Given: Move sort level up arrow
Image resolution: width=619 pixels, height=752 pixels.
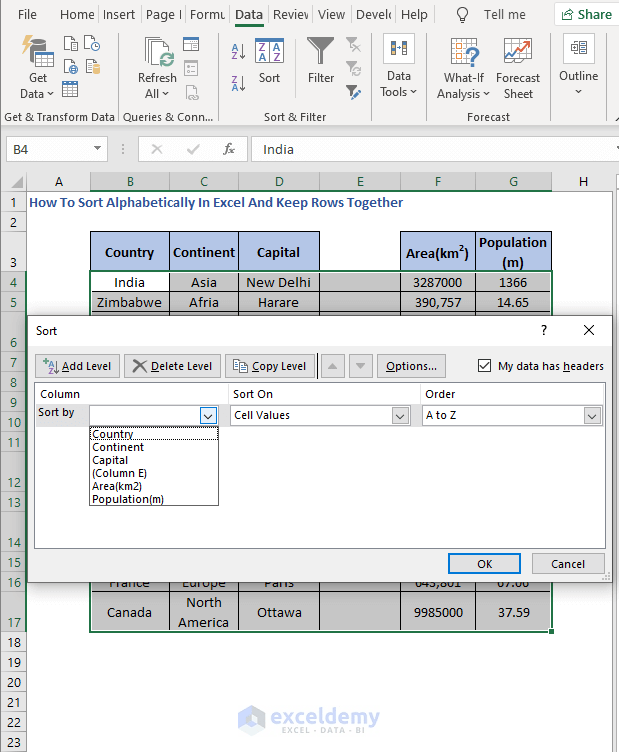Looking at the screenshot, I should point(332,366).
